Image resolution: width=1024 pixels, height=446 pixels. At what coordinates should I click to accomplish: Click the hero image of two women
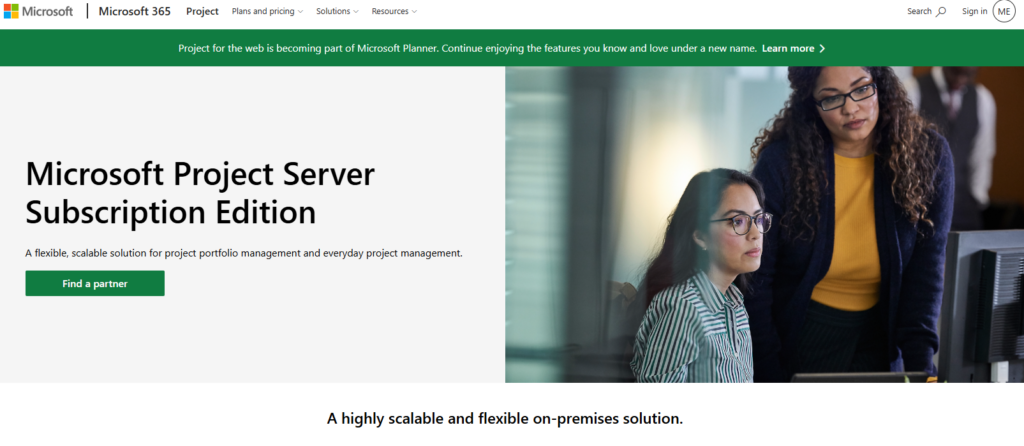pyautogui.click(x=765, y=224)
